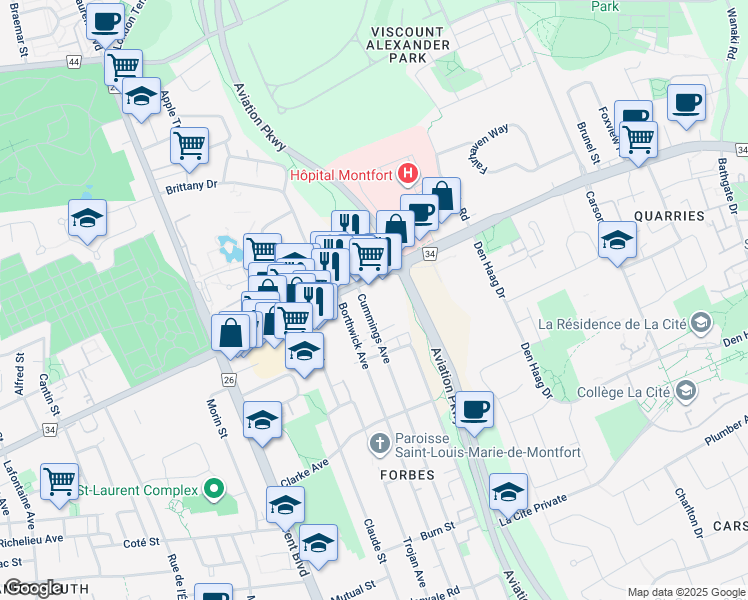Open graduation cap marker left of Claude St label
Image resolution: width=748 pixels, height=600 pixels.
pyautogui.click(x=318, y=544)
